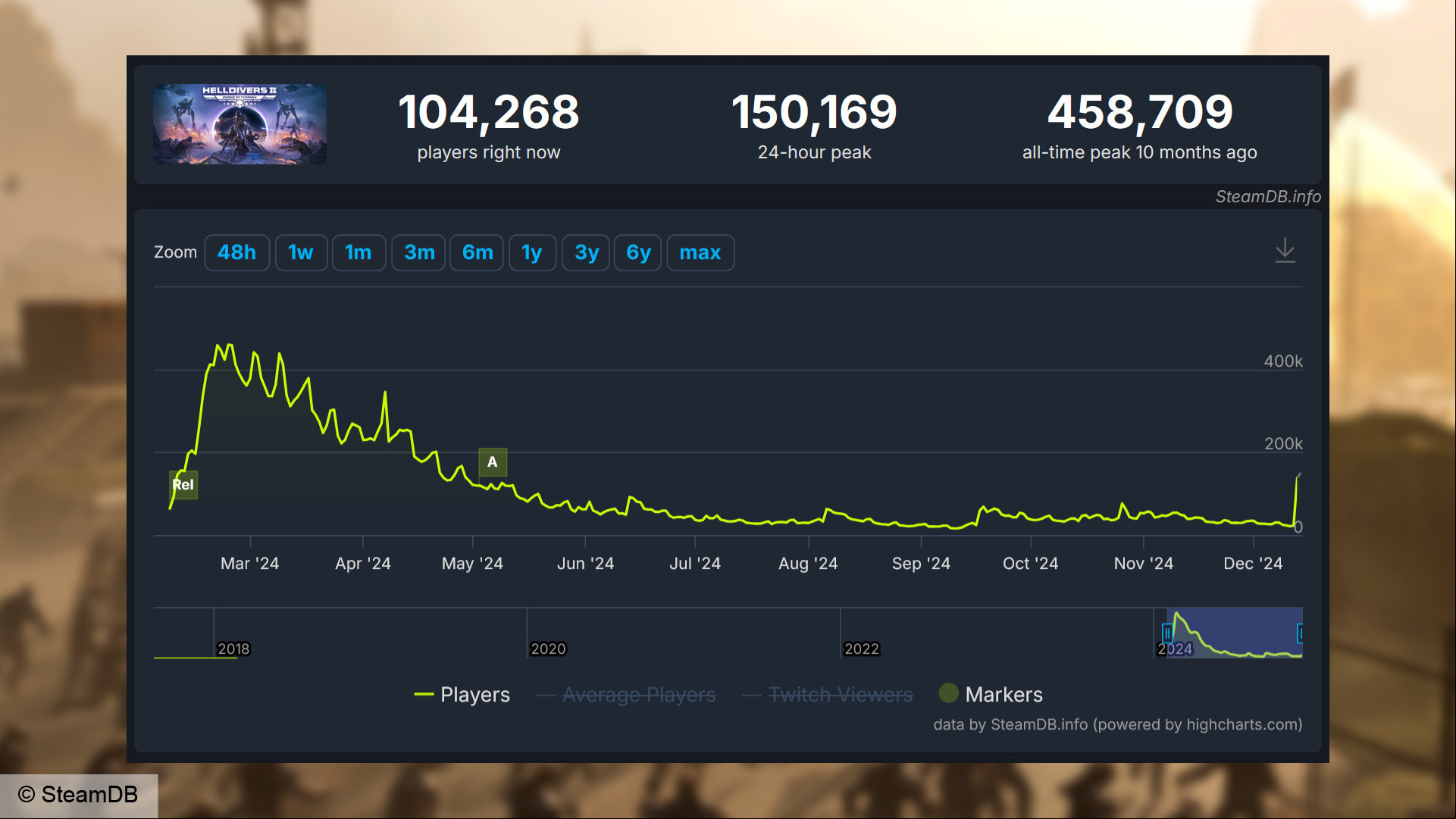The width and height of the screenshot is (1456, 819).
Task: Toggle the Markers legend item
Action: [991, 694]
